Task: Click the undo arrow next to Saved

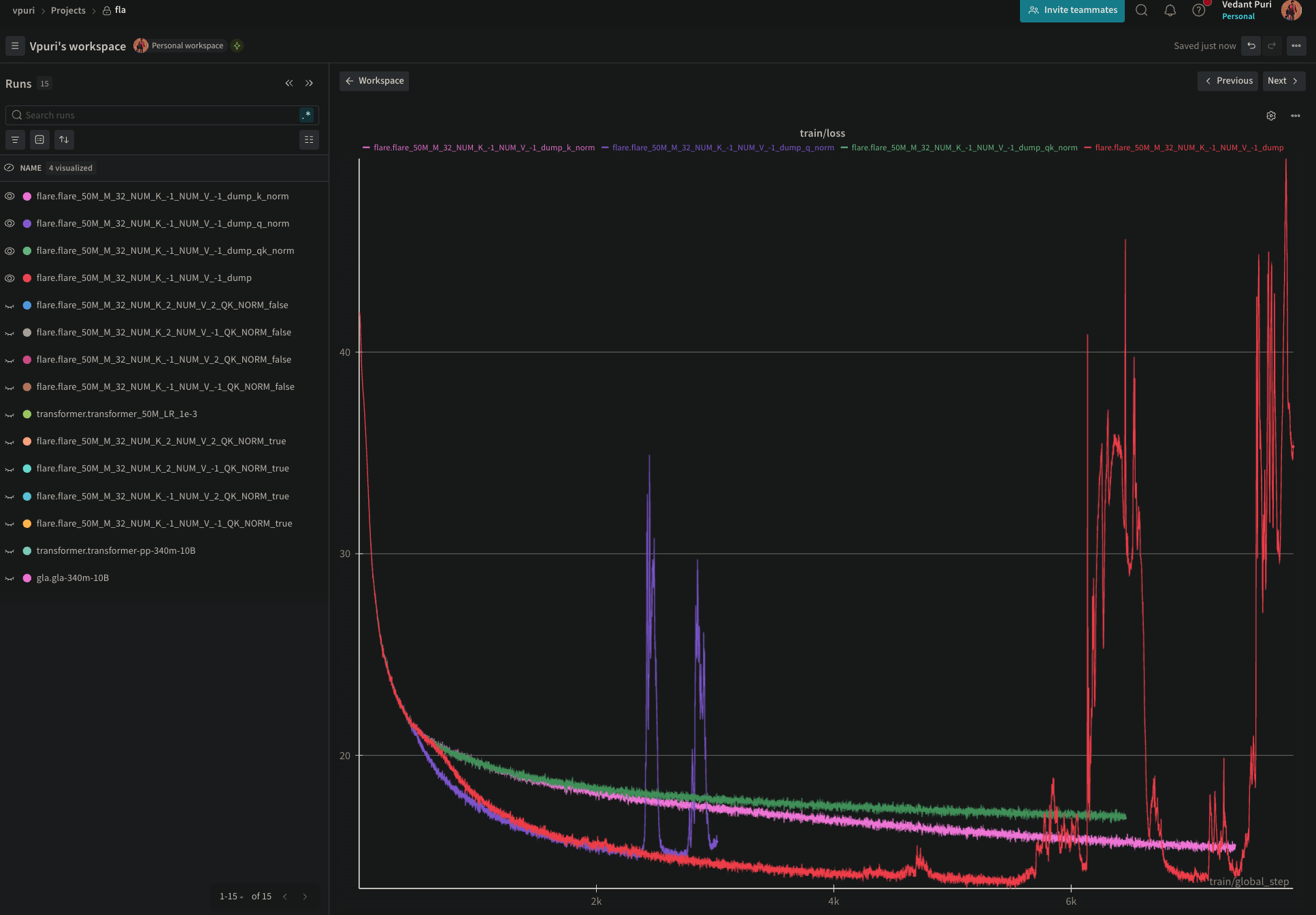Action: tap(1251, 46)
